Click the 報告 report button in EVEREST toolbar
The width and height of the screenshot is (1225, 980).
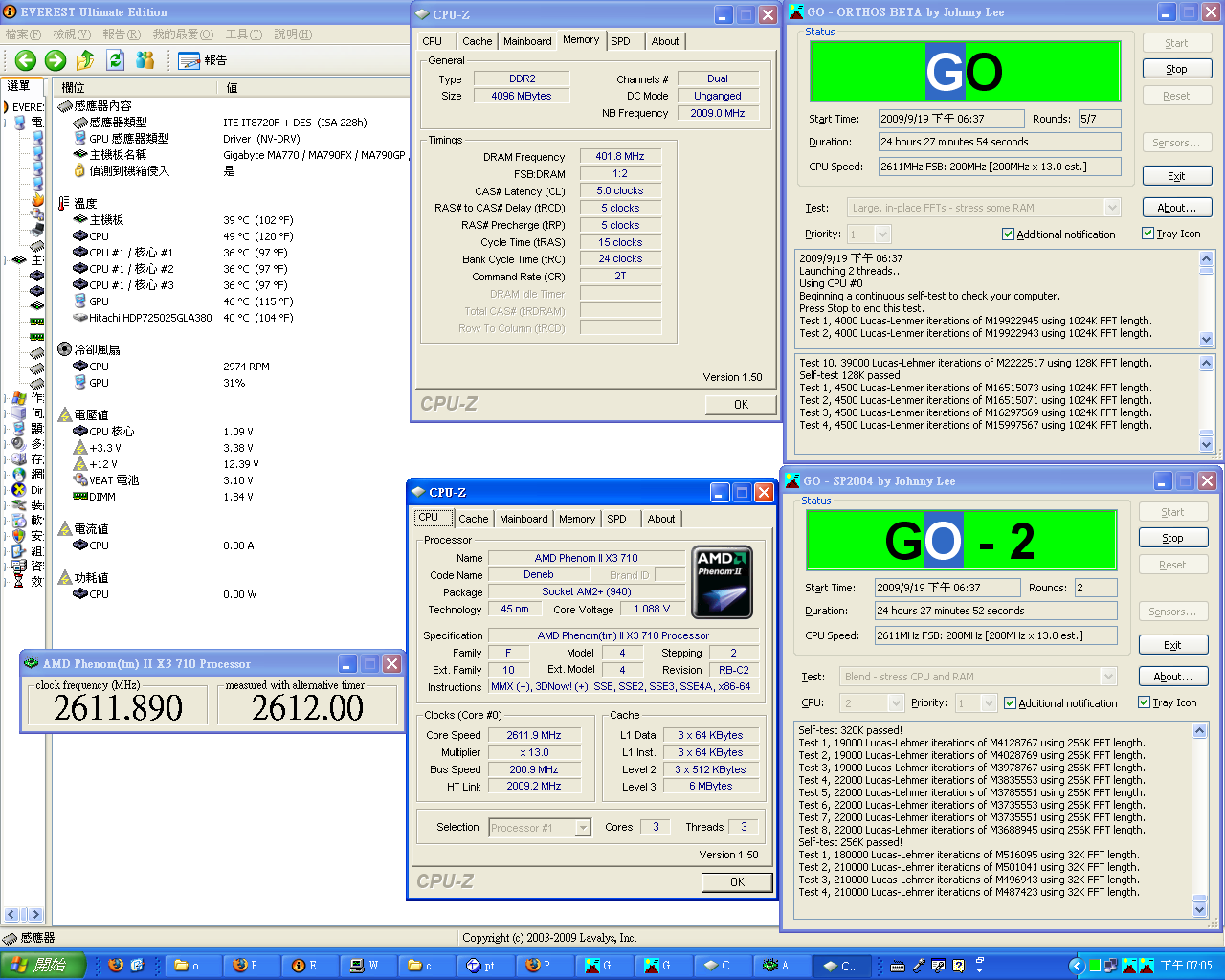[203, 60]
